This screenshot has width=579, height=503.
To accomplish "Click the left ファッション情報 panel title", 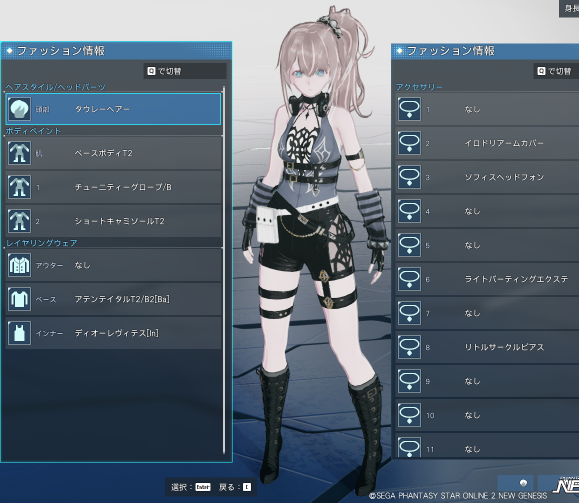I will (x=61, y=51).
